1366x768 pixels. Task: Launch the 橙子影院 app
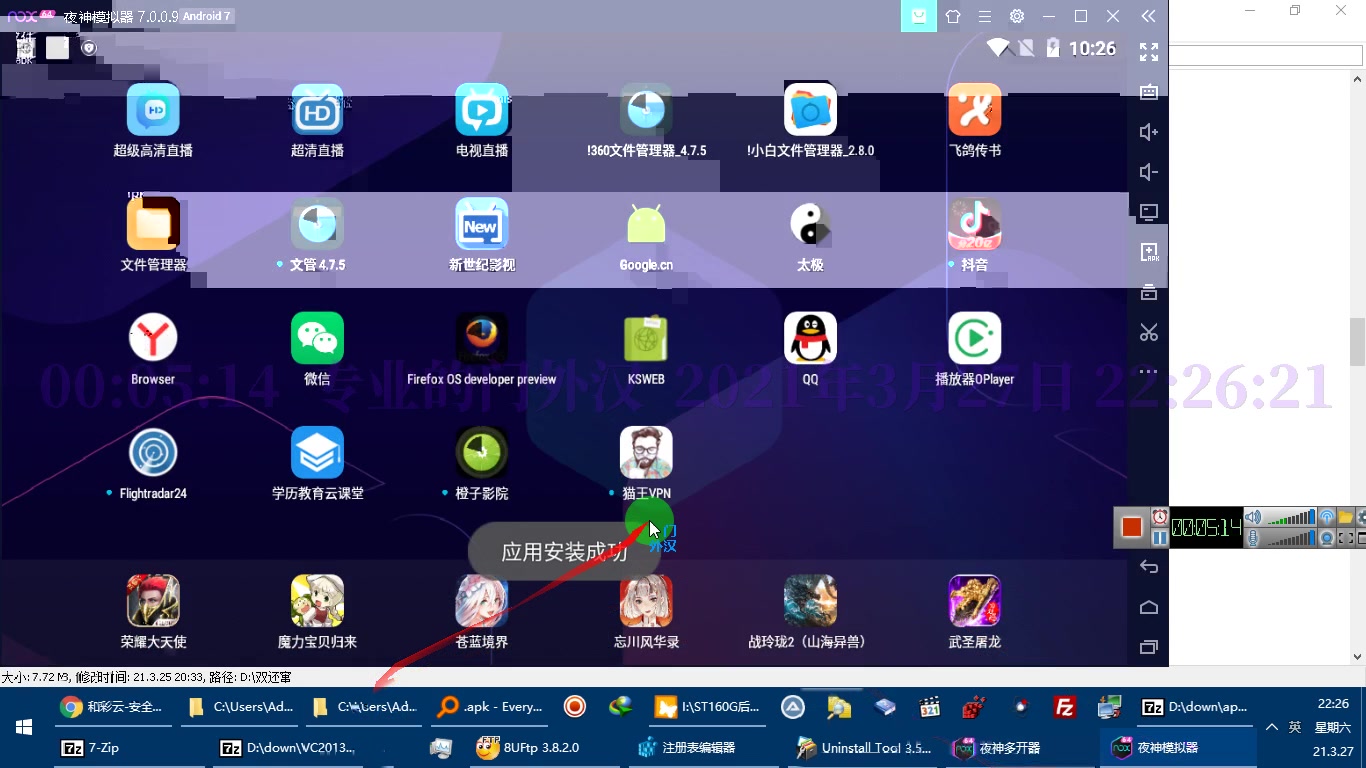482,452
